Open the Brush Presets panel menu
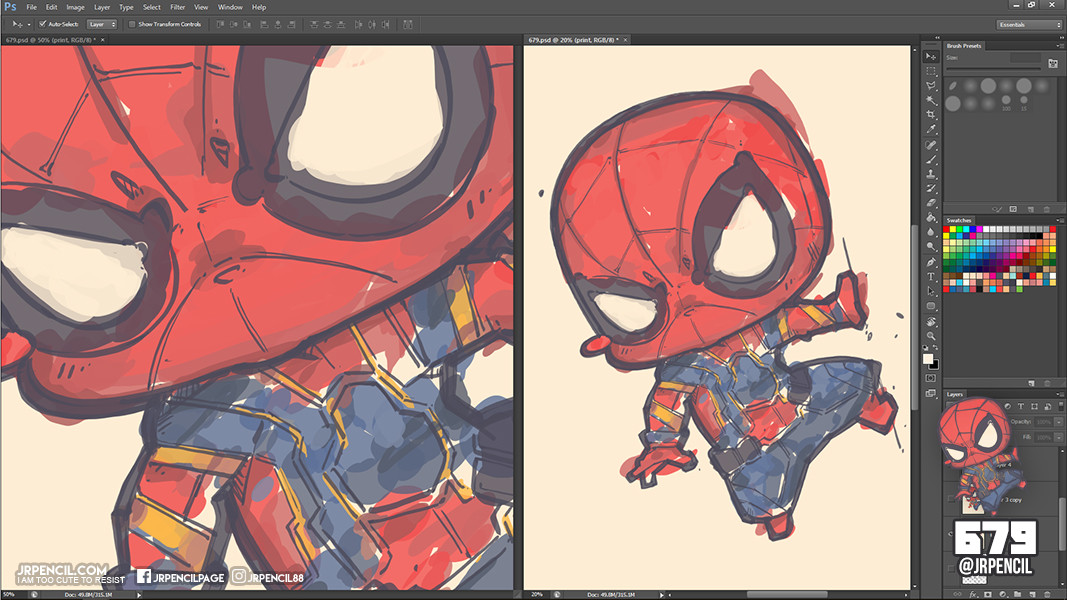The height and width of the screenshot is (600, 1067). 1060,46
